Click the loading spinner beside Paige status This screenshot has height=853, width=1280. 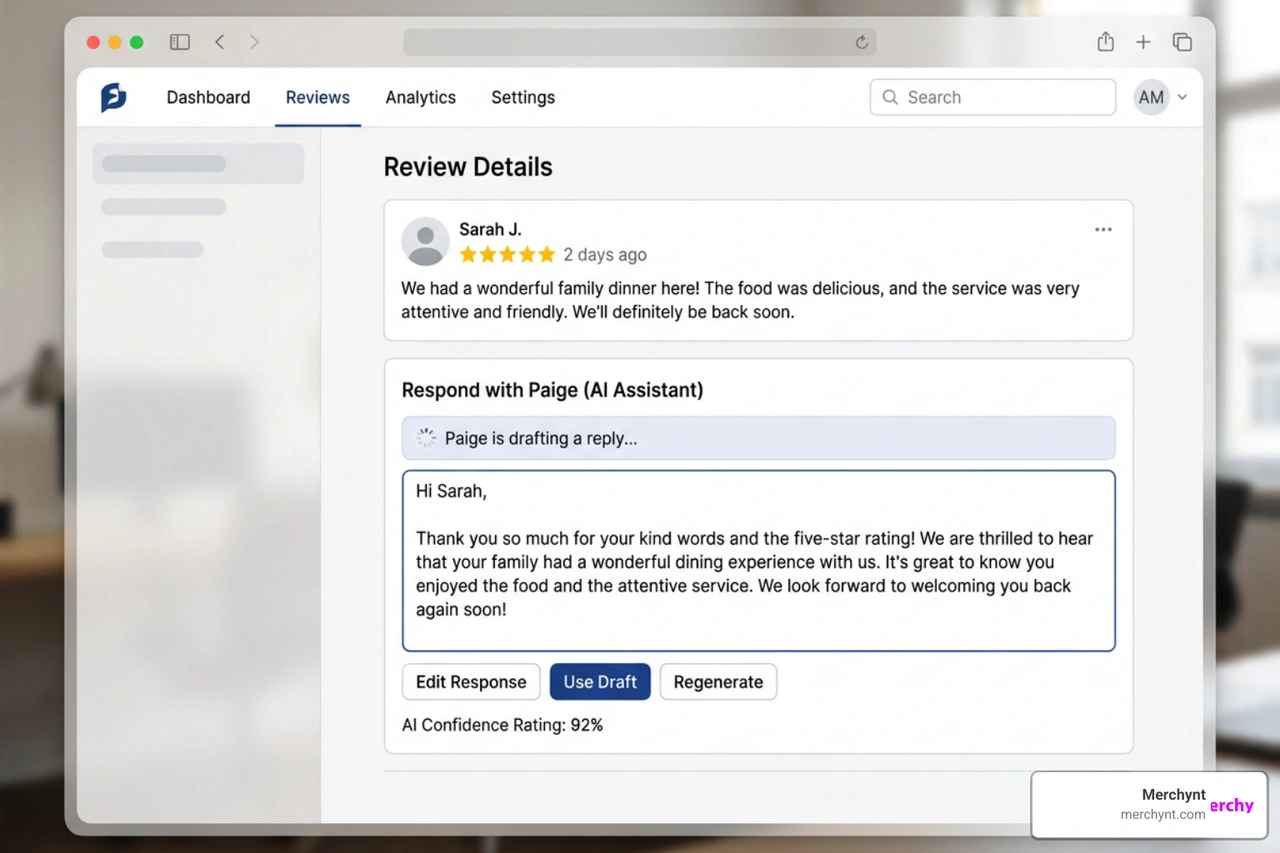pos(426,438)
